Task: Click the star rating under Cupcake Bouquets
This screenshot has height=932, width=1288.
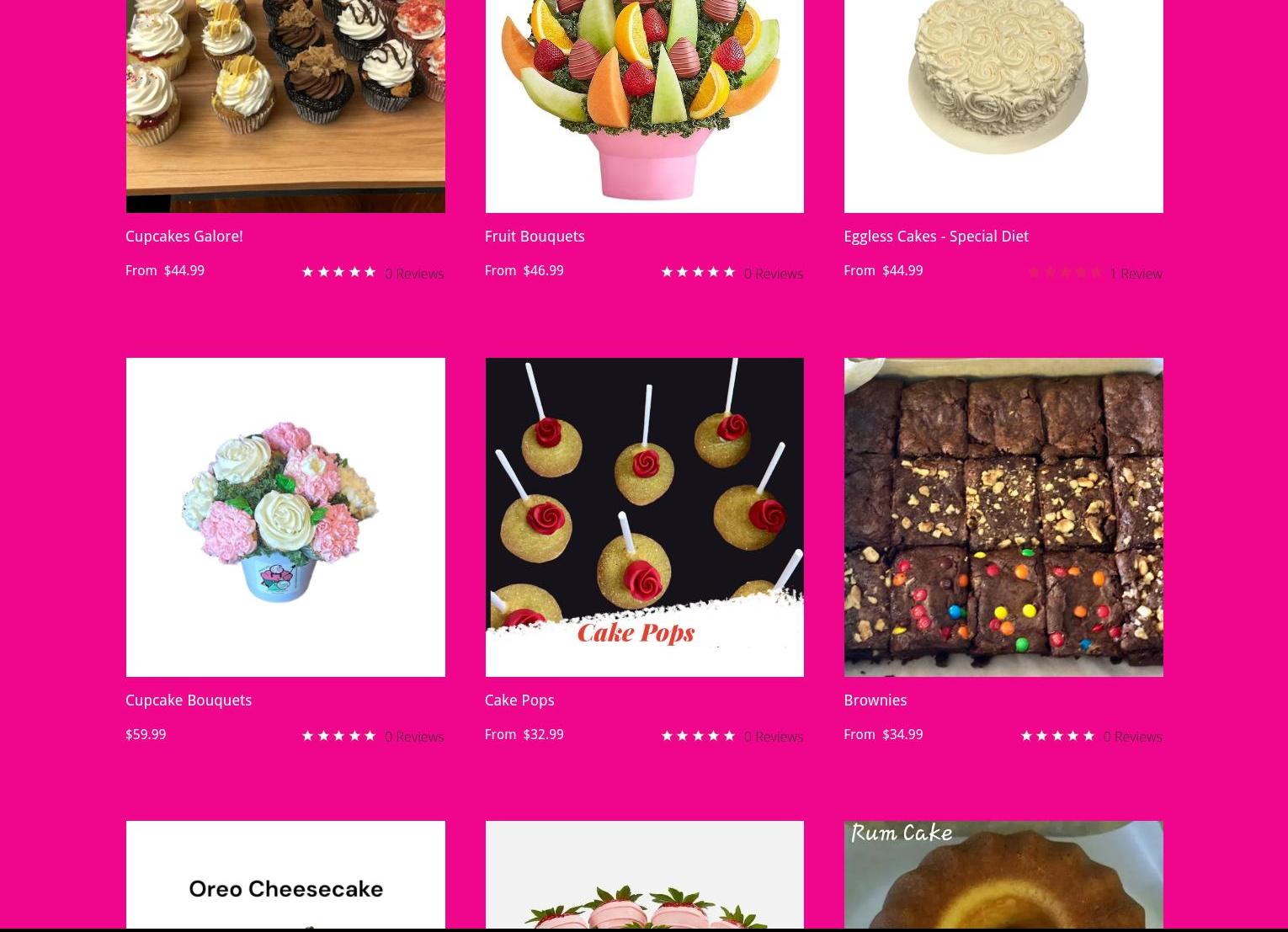Action: coord(338,736)
